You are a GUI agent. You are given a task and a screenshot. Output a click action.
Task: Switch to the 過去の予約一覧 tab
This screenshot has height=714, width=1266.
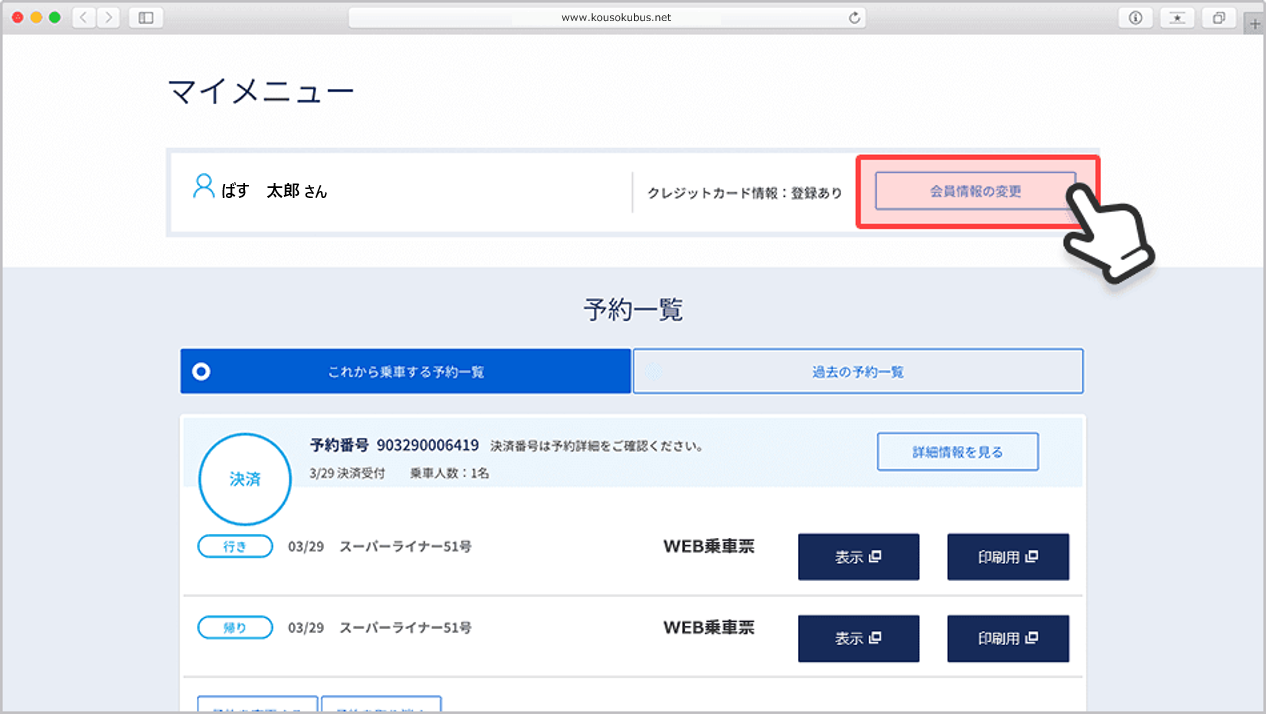coord(857,370)
